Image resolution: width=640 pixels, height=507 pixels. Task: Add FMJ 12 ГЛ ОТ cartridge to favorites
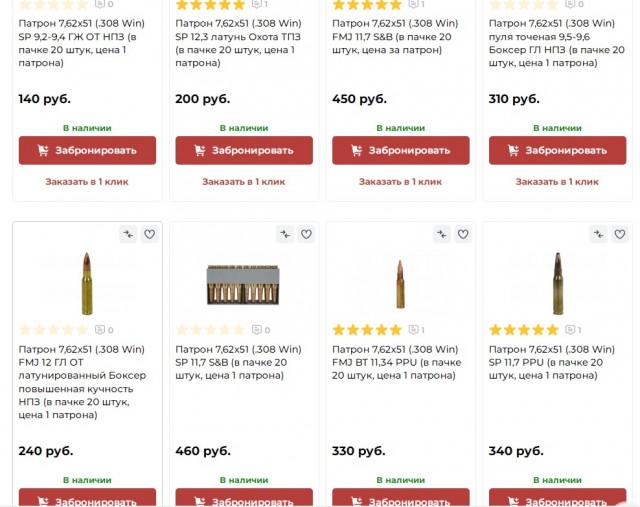click(149, 234)
